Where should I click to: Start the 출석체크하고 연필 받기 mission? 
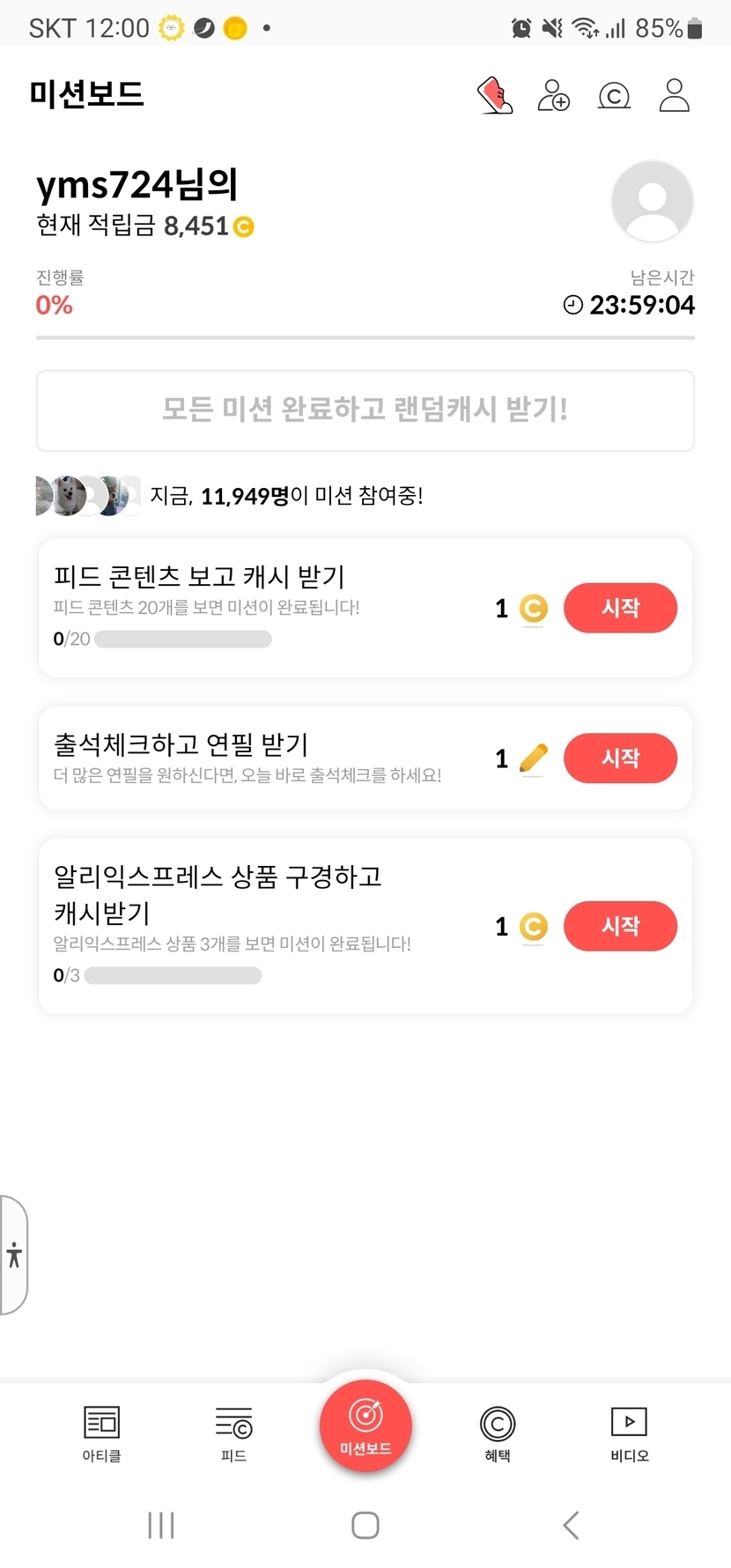(620, 758)
